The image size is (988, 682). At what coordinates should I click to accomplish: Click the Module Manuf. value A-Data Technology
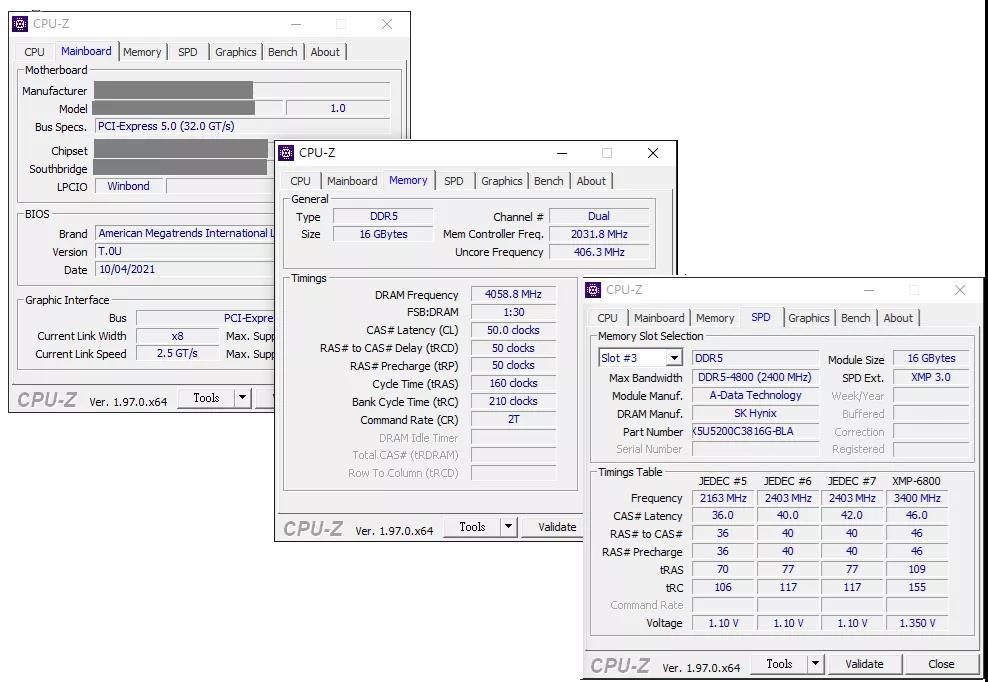(755, 395)
